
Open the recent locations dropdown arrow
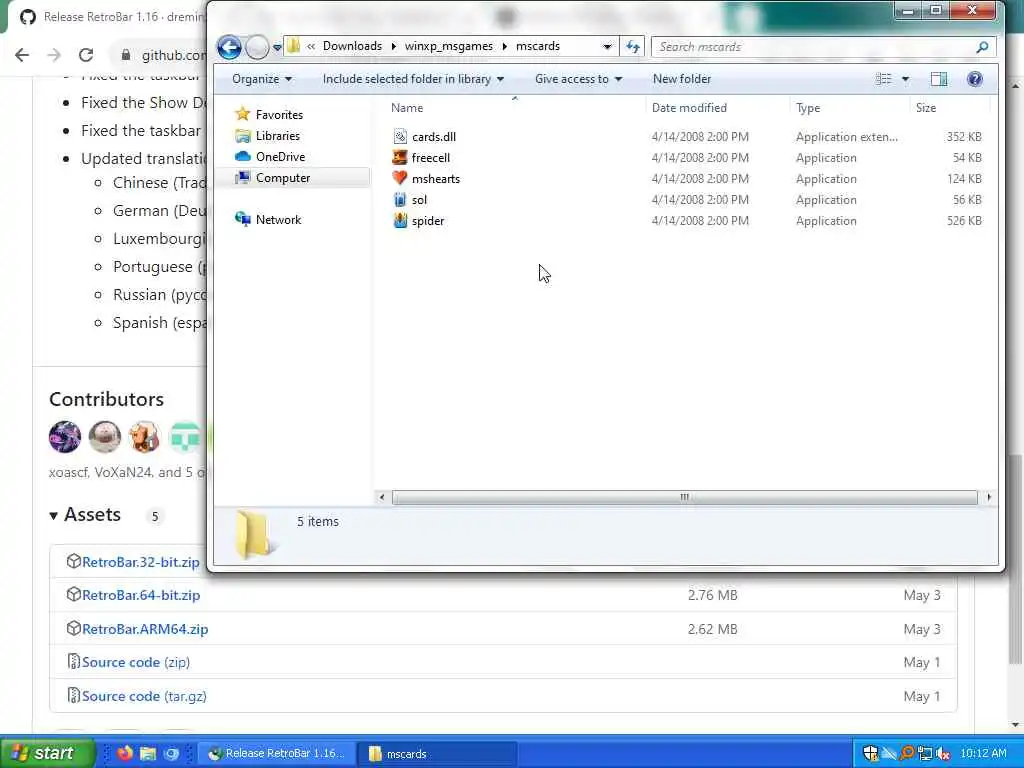[x=277, y=47]
